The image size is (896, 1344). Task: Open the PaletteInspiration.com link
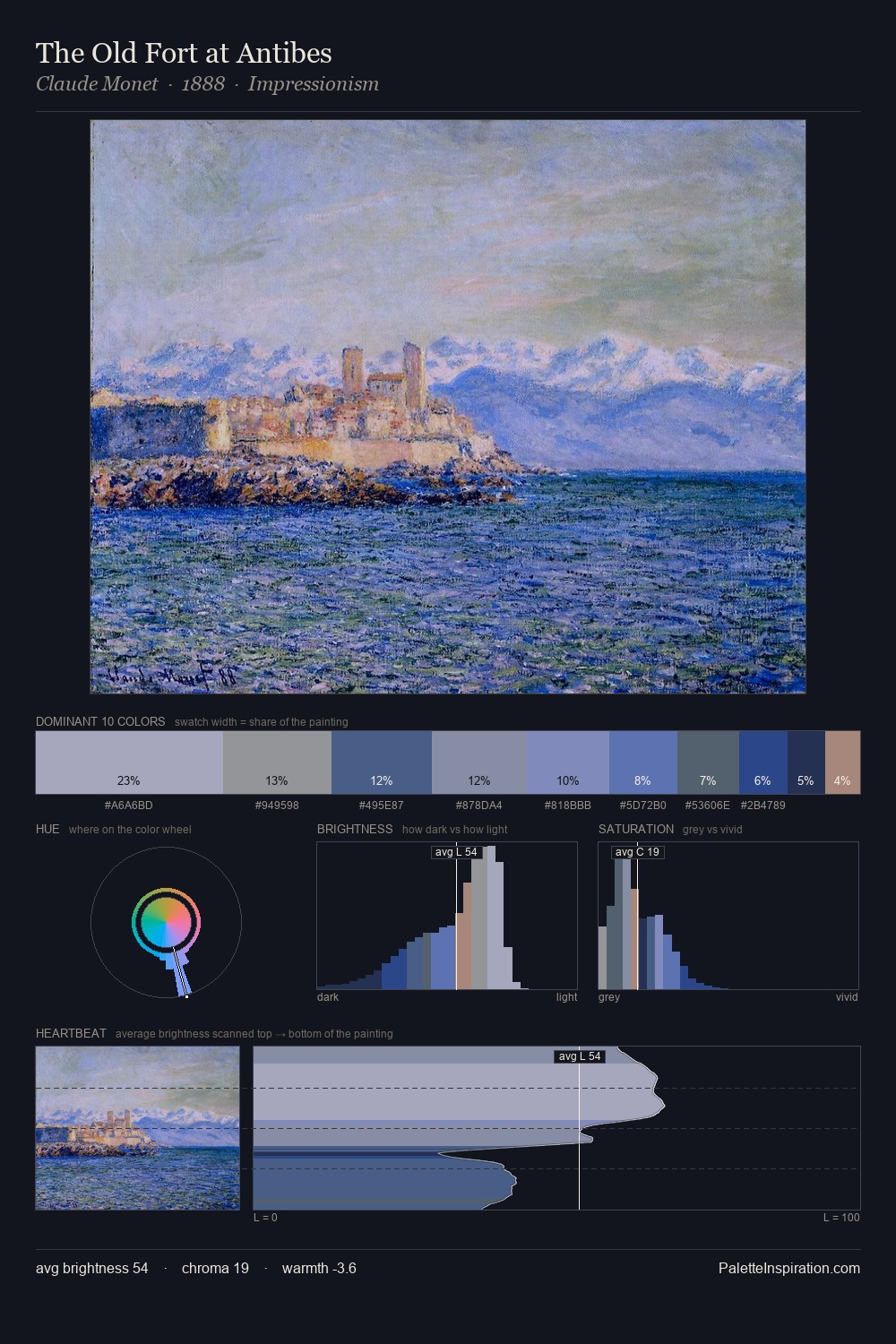pyautogui.click(x=789, y=1268)
